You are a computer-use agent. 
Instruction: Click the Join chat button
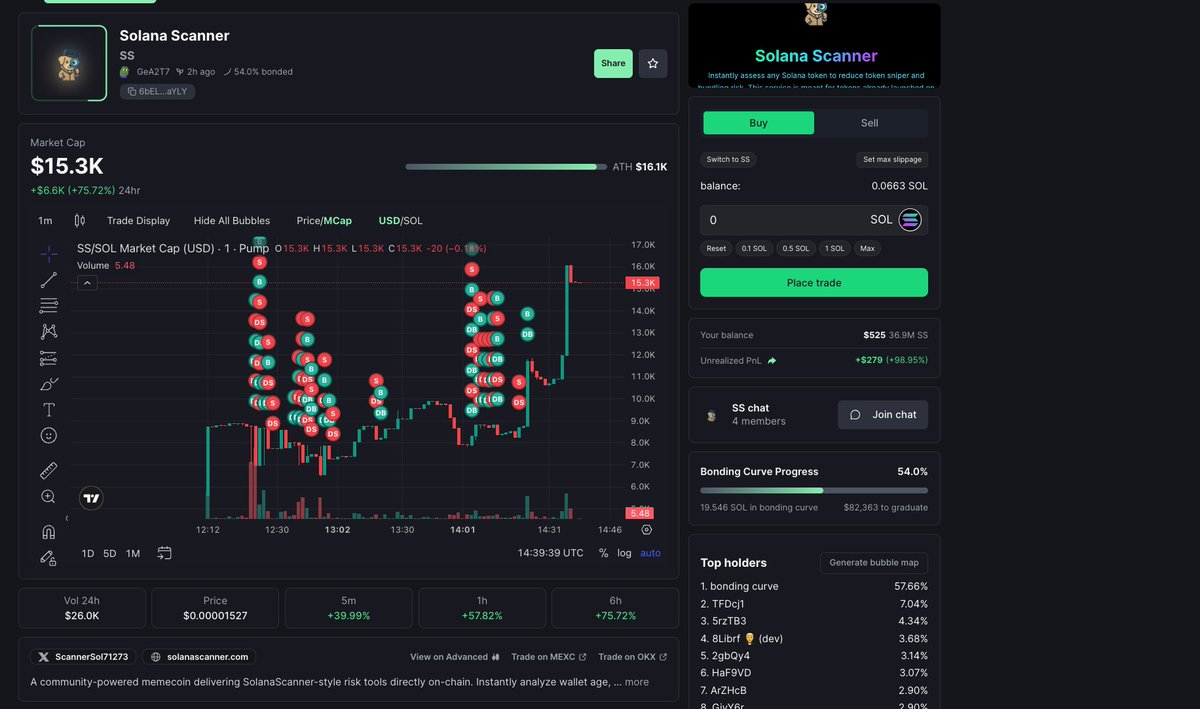click(x=882, y=415)
